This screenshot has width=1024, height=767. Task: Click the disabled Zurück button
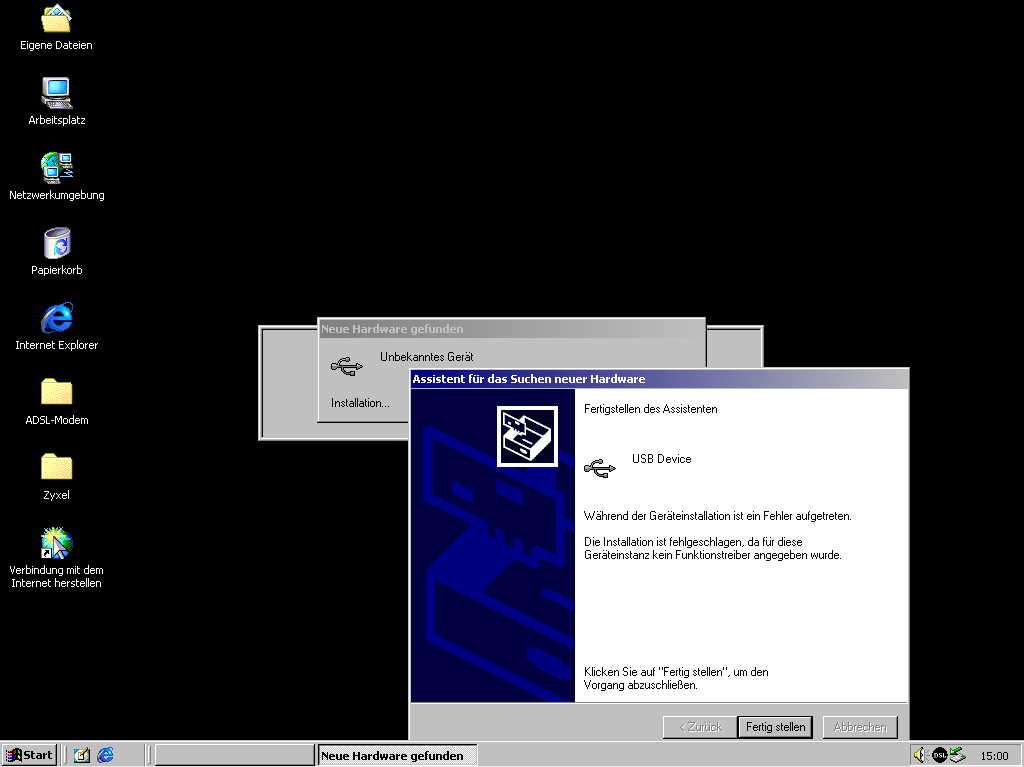tap(699, 727)
